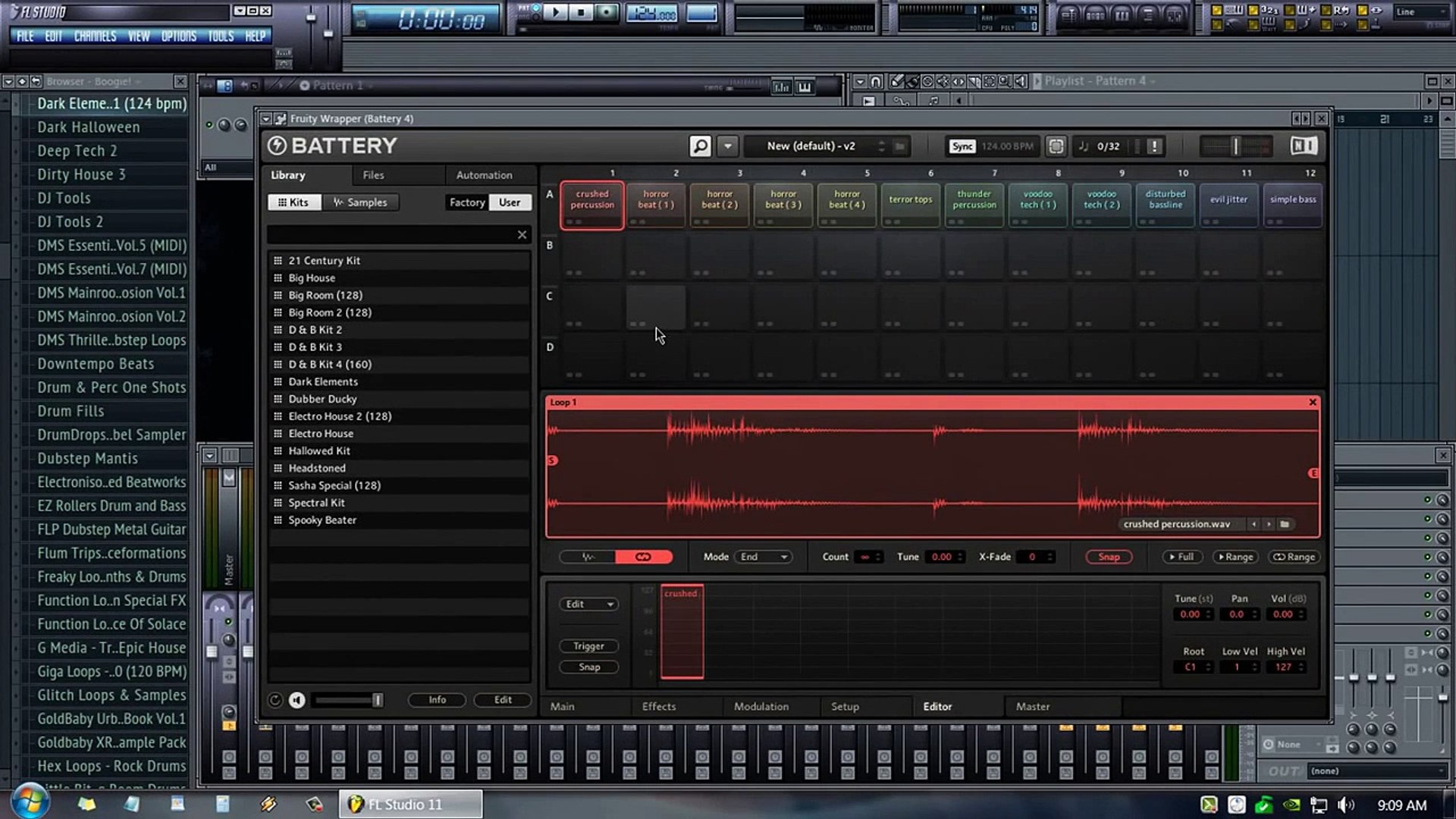This screenshot has width=1456, height=819.
Task: Open the keyboard editor in the Pattern 1 window
Action: point(804,86)
